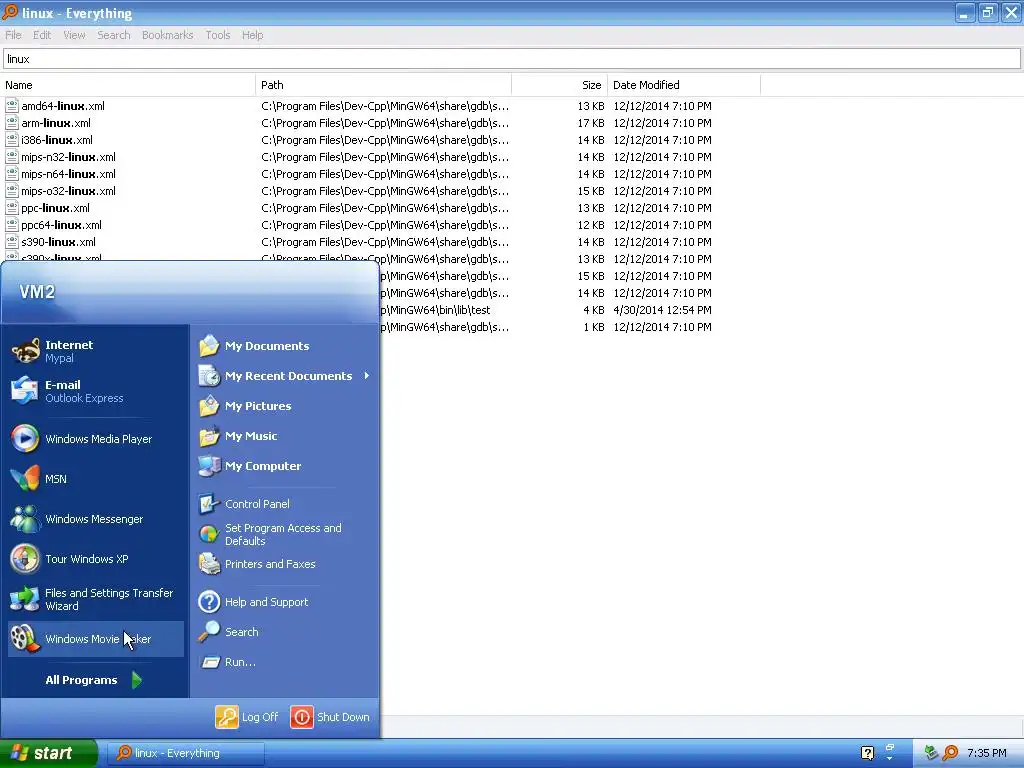1024x768 pixels.
Task: Click the VM2 user name header
Action: [x=37, y=291]
